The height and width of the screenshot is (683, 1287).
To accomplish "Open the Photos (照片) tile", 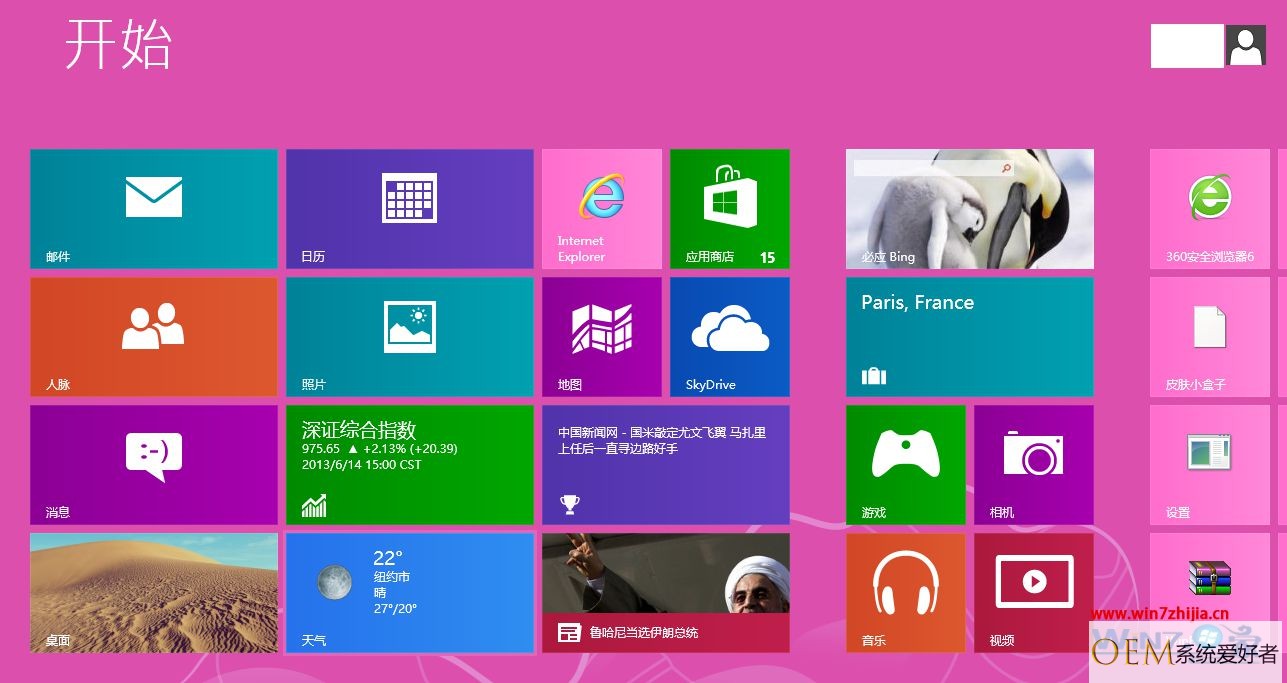I will click(x=410, y=337).
